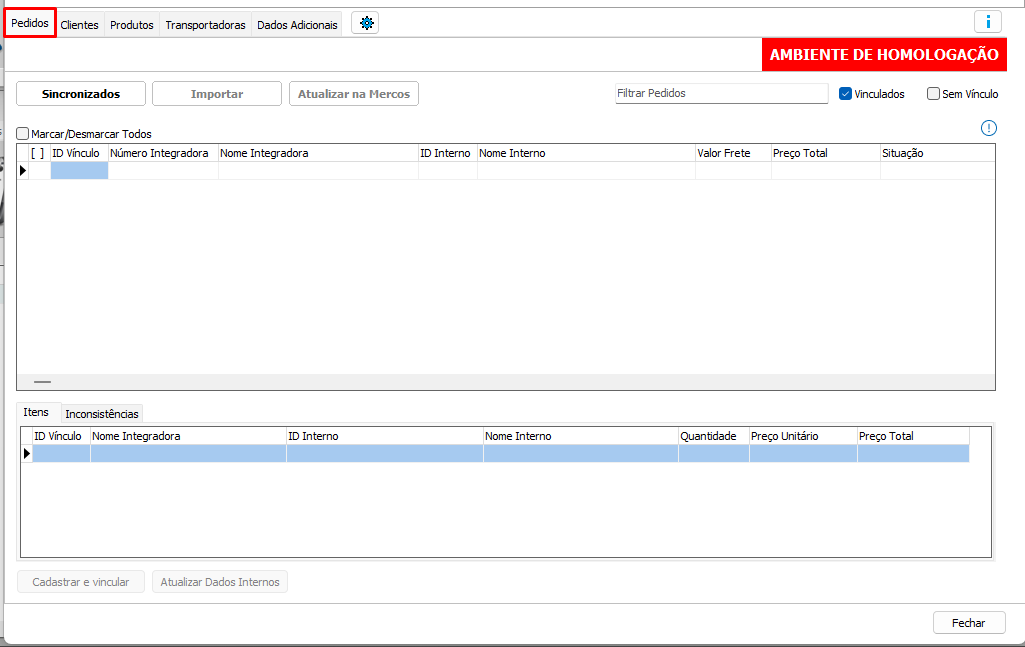1025x647 pixels.
Task: Check Marcar/Desmarcar Todos
Action: [23, 133]
